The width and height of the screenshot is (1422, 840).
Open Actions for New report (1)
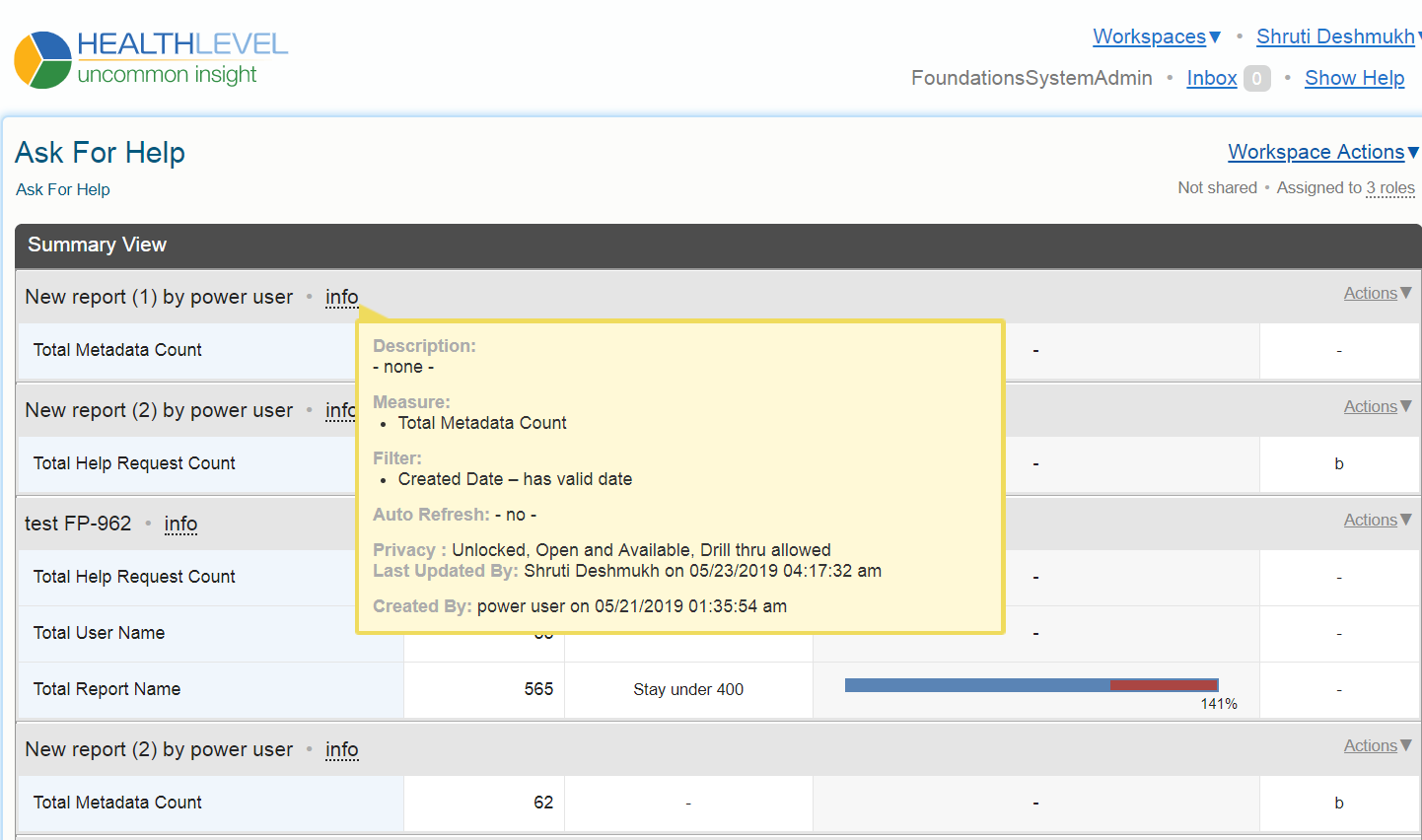pos(1377,293)
